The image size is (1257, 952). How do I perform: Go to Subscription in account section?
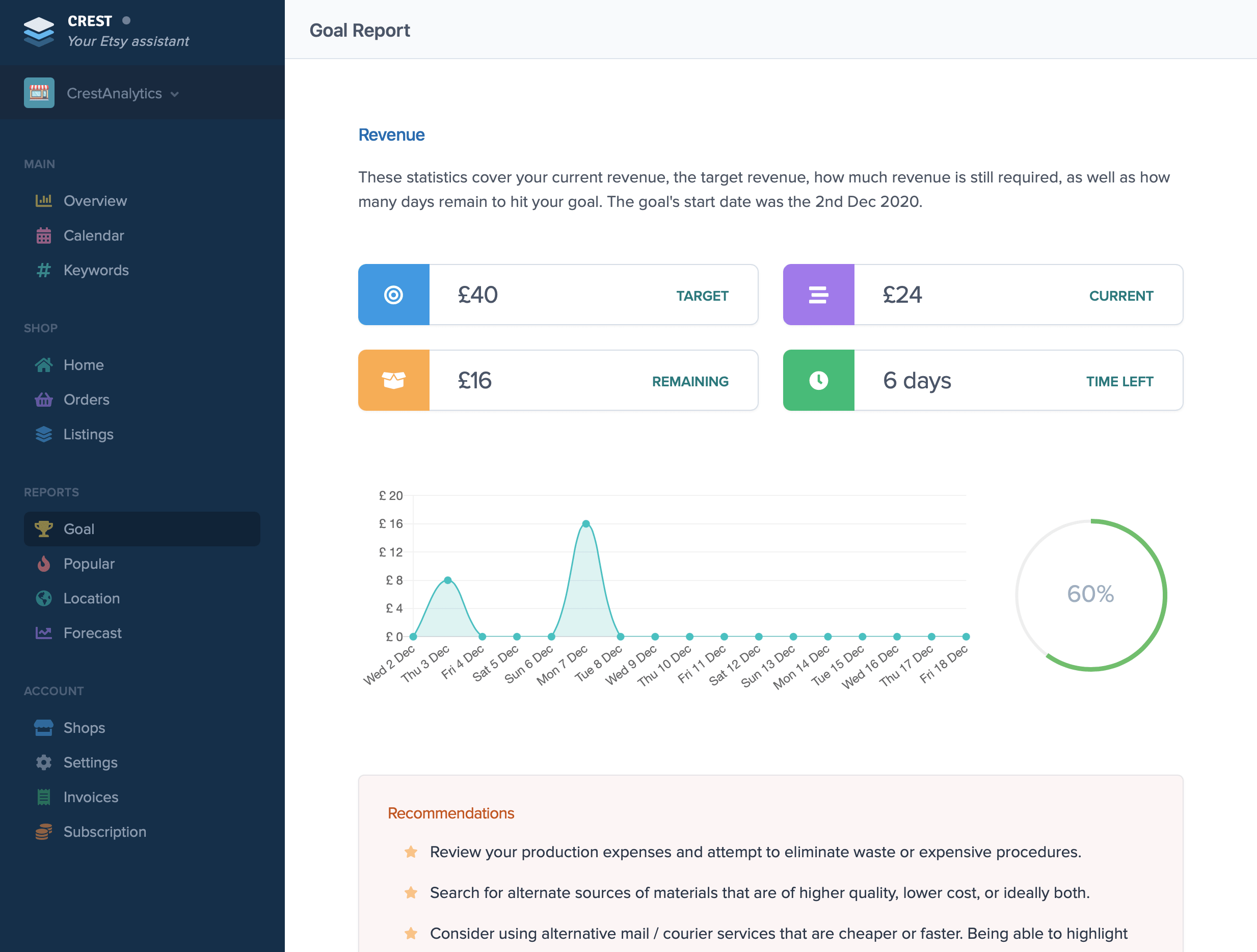(104, 832)
